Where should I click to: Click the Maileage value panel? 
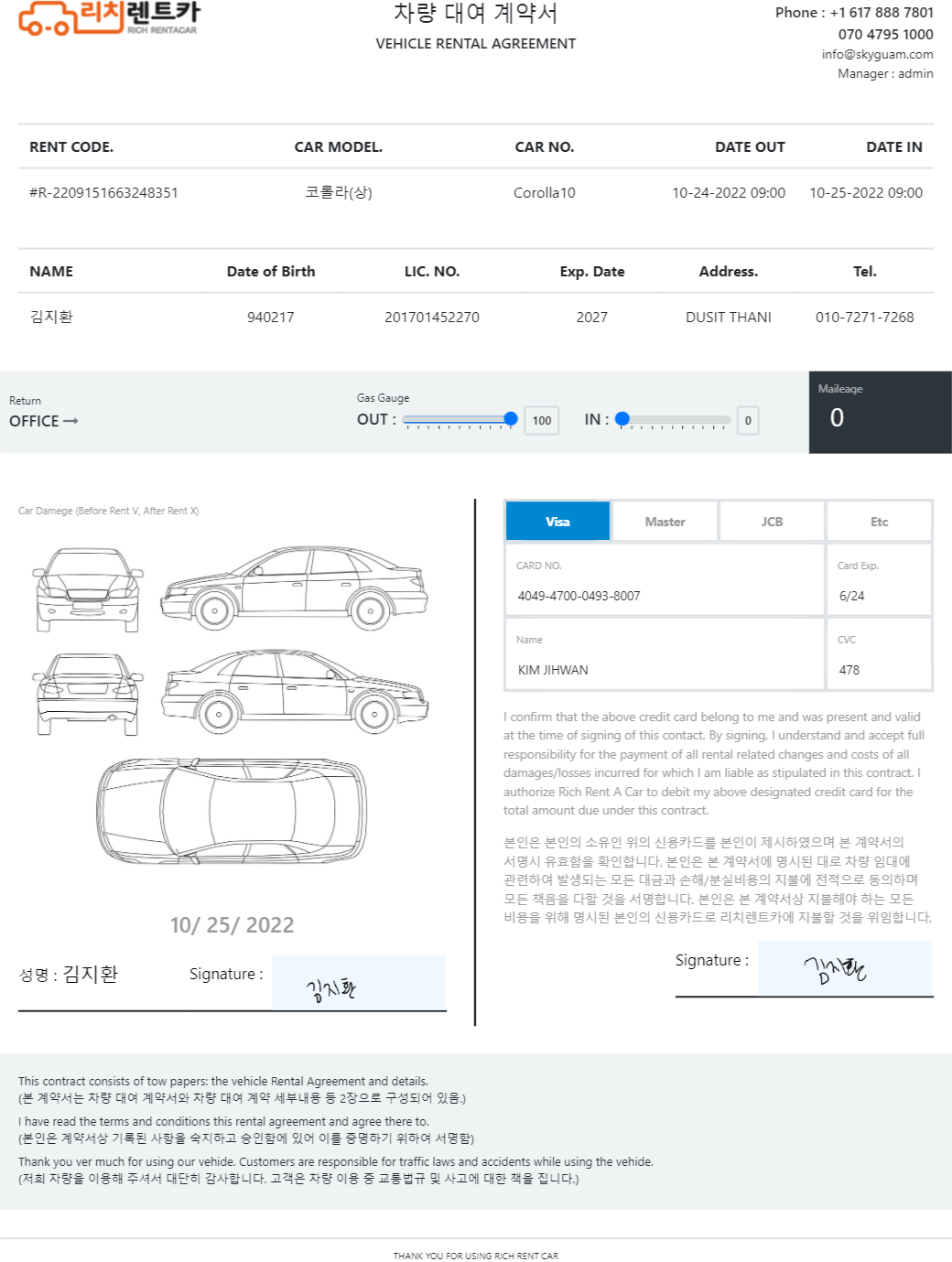click(881, 412)
